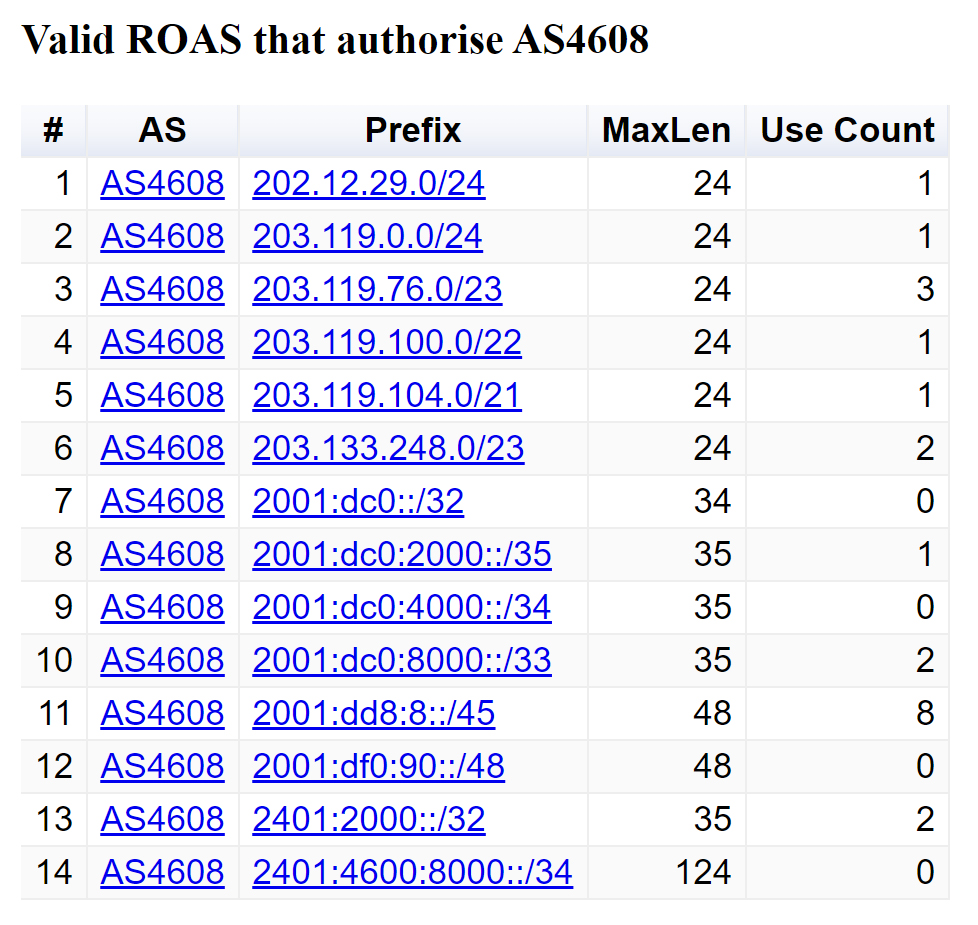Open the 2001:dc0::/32 prefix link
The width and height of the screenshot is (978, 925).
click(x=357, y=501)
